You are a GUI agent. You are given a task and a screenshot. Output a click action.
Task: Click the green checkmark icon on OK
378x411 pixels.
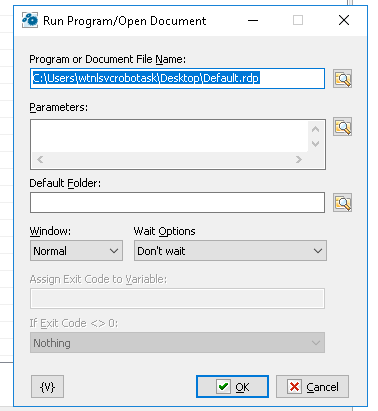click(x=223, y=387)
